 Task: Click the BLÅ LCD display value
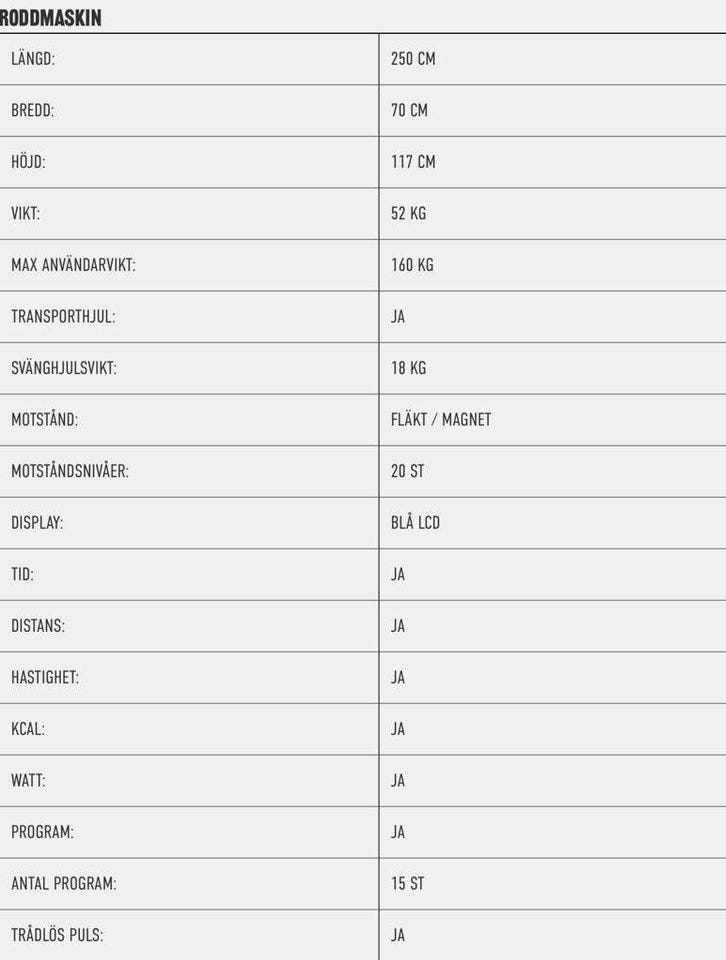415,523
